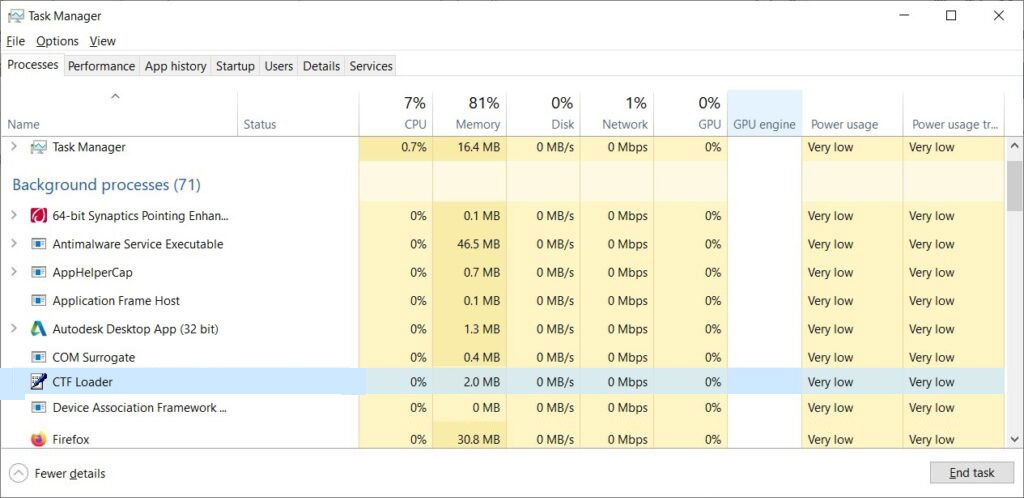Screen dimensions: 1024x498
Task: Sort by the GPU column header
Action: [x=691, y=114]
